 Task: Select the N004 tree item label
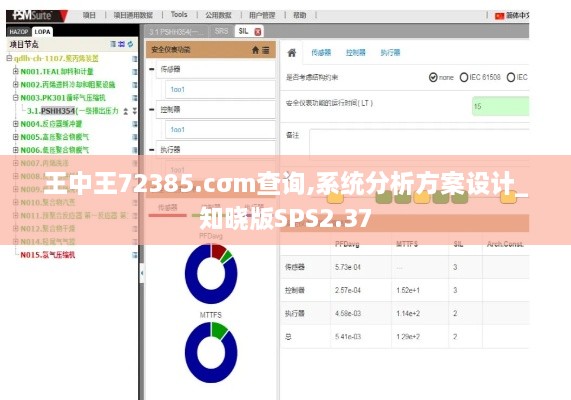(x=51, y=124)
